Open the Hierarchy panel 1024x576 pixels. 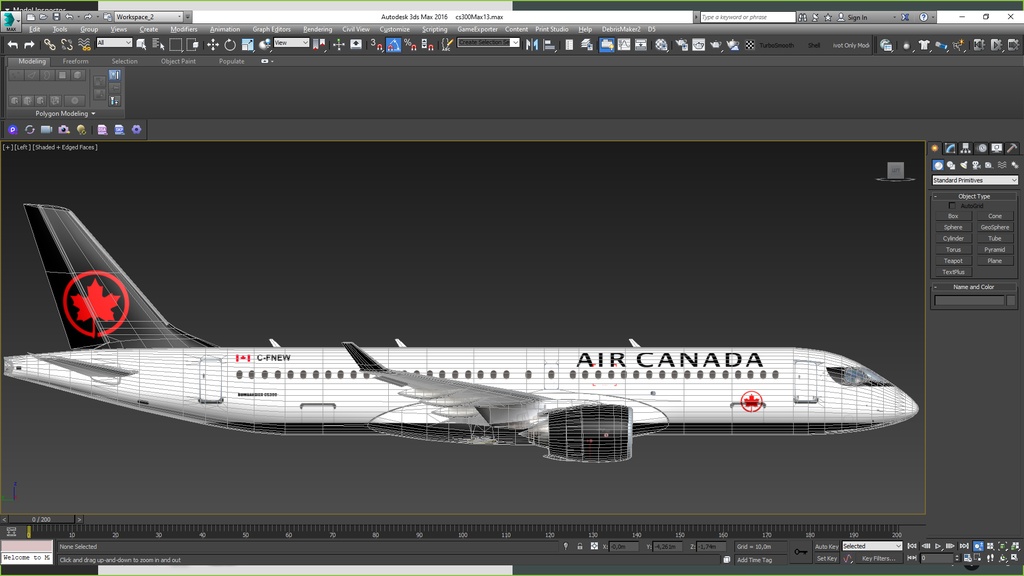point(965,148)
